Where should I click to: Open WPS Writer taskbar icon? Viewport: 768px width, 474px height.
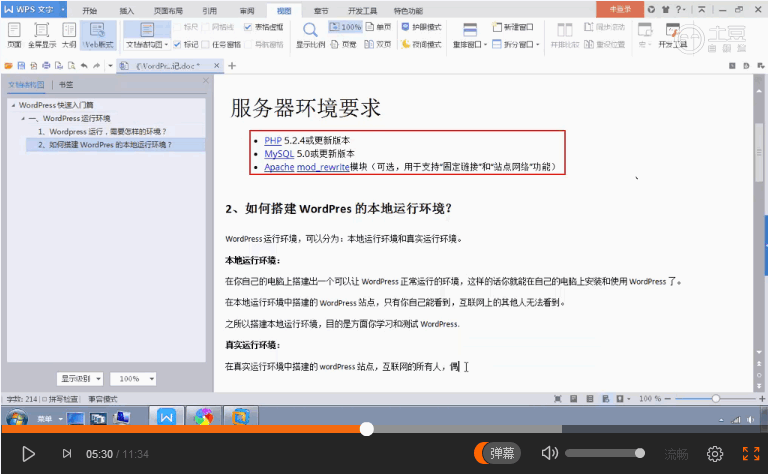(x=167, y=417)
